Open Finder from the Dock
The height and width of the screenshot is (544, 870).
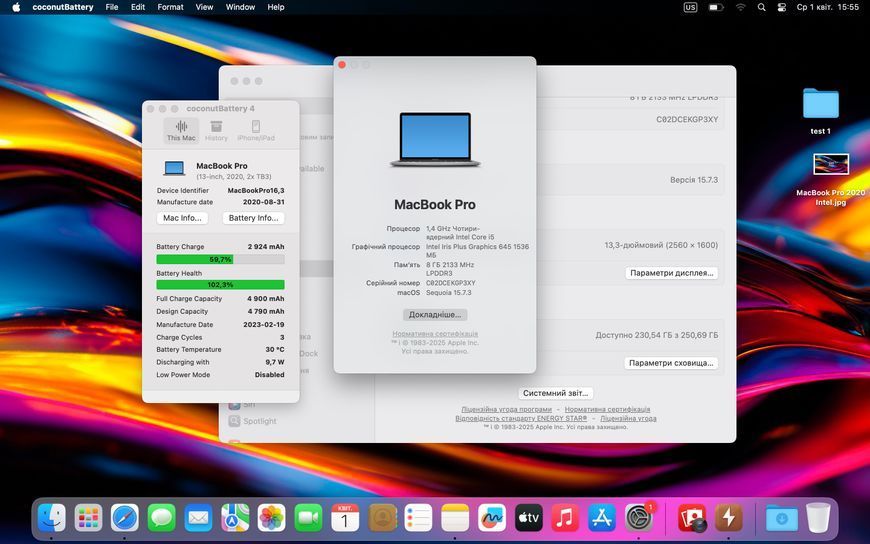(52, 518)
